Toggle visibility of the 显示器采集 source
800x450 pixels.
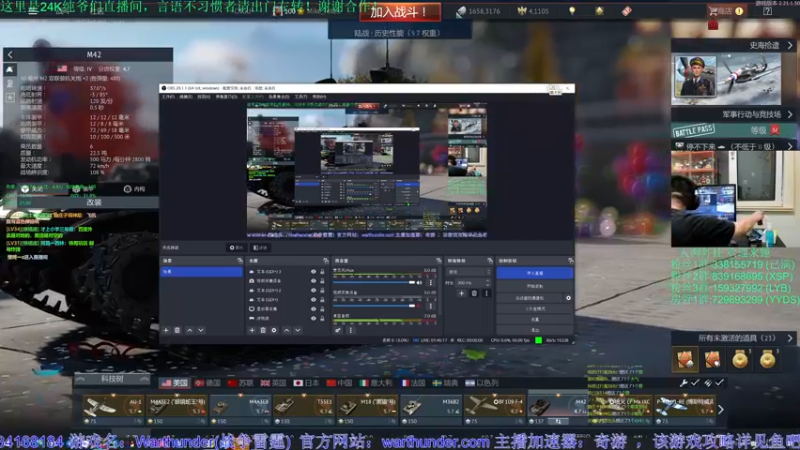313,309
